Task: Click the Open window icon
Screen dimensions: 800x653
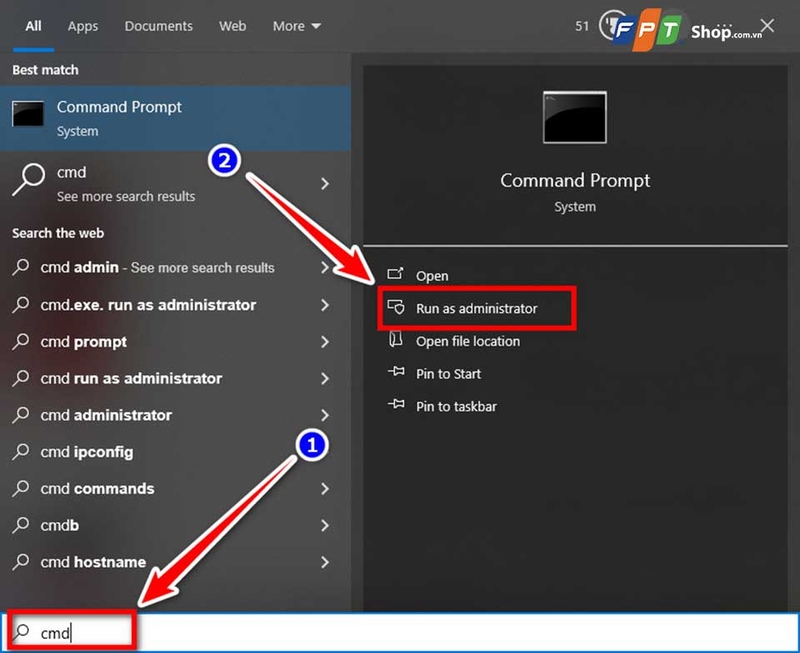Action: (395, 274)
